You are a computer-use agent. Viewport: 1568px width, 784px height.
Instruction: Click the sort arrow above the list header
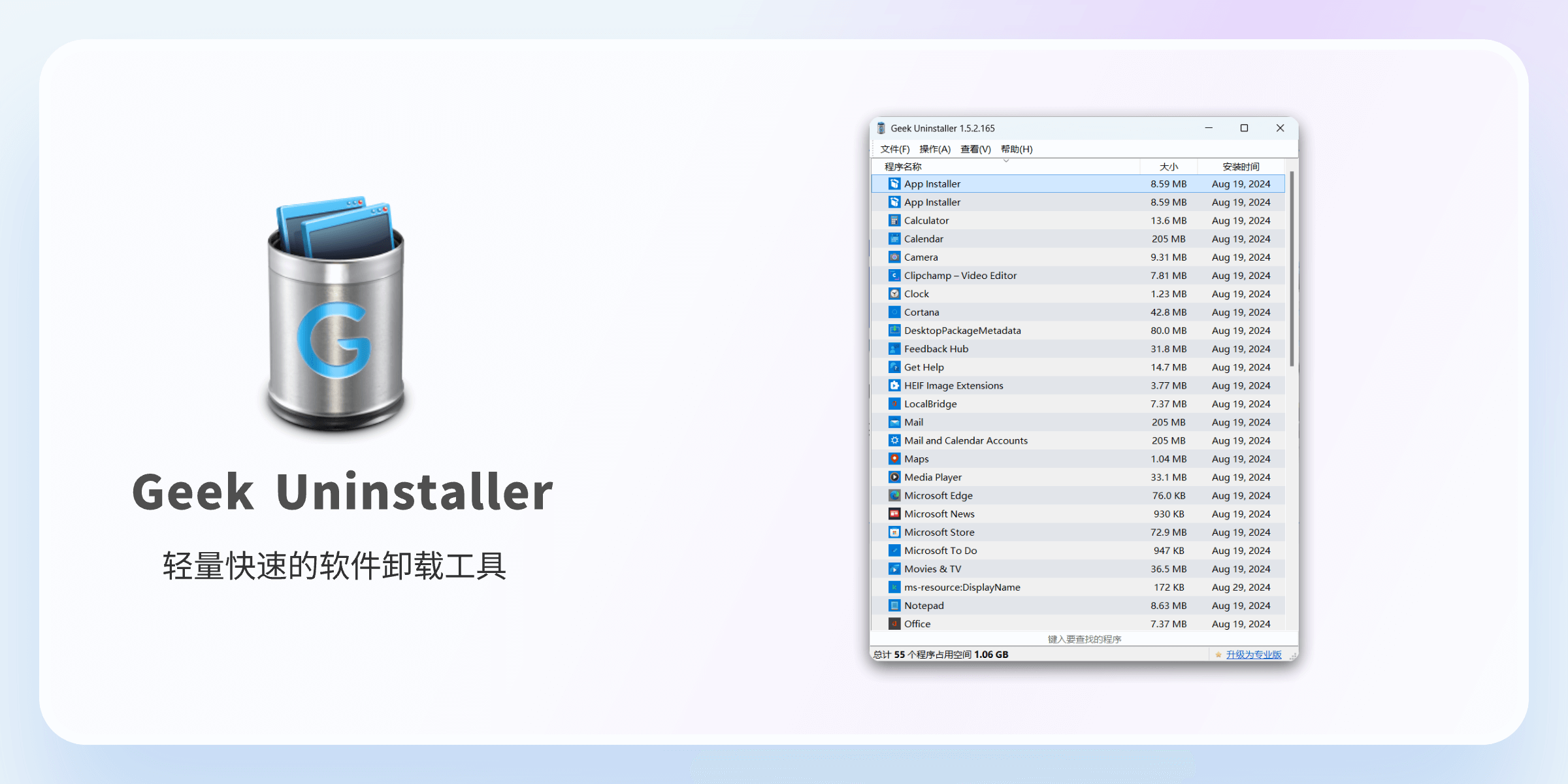pos(1006,160)
